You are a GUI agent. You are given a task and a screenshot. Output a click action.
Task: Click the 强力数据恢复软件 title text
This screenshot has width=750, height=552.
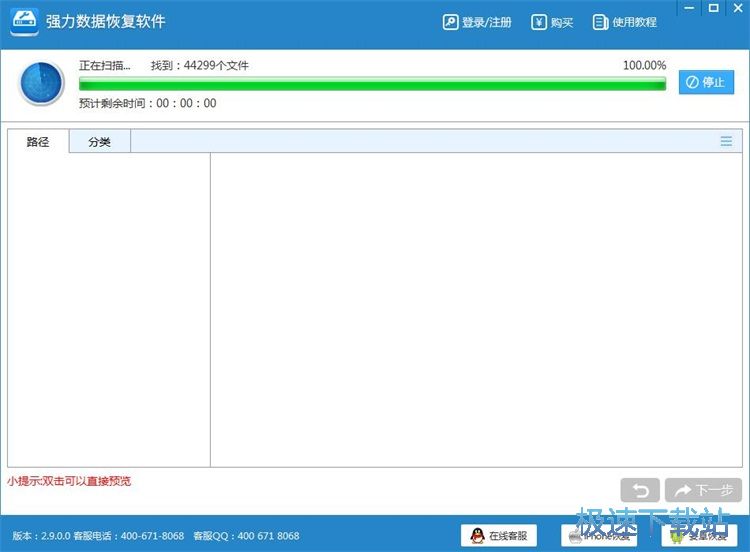[x=106, y=22]
